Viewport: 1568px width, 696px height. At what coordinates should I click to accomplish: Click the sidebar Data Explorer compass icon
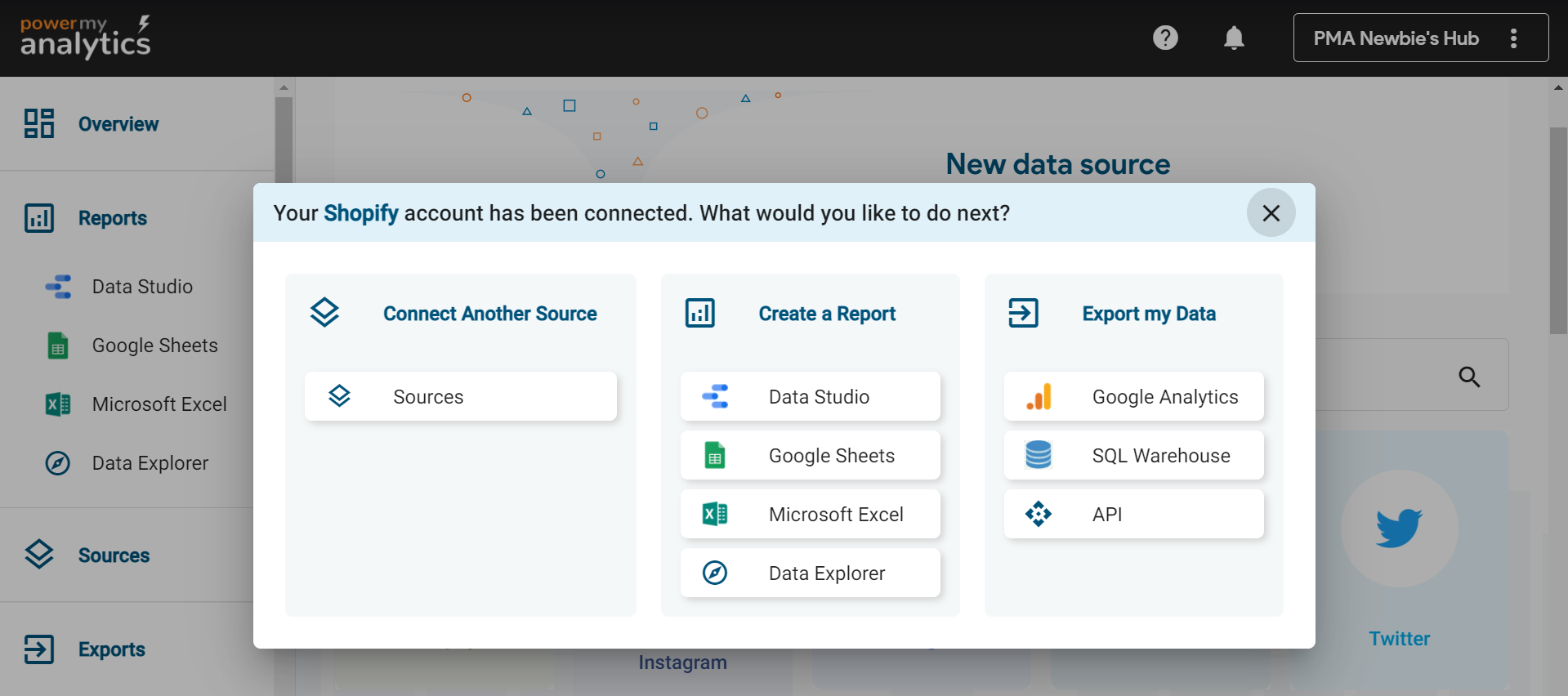pyautogui.click(x=58, y=463)
